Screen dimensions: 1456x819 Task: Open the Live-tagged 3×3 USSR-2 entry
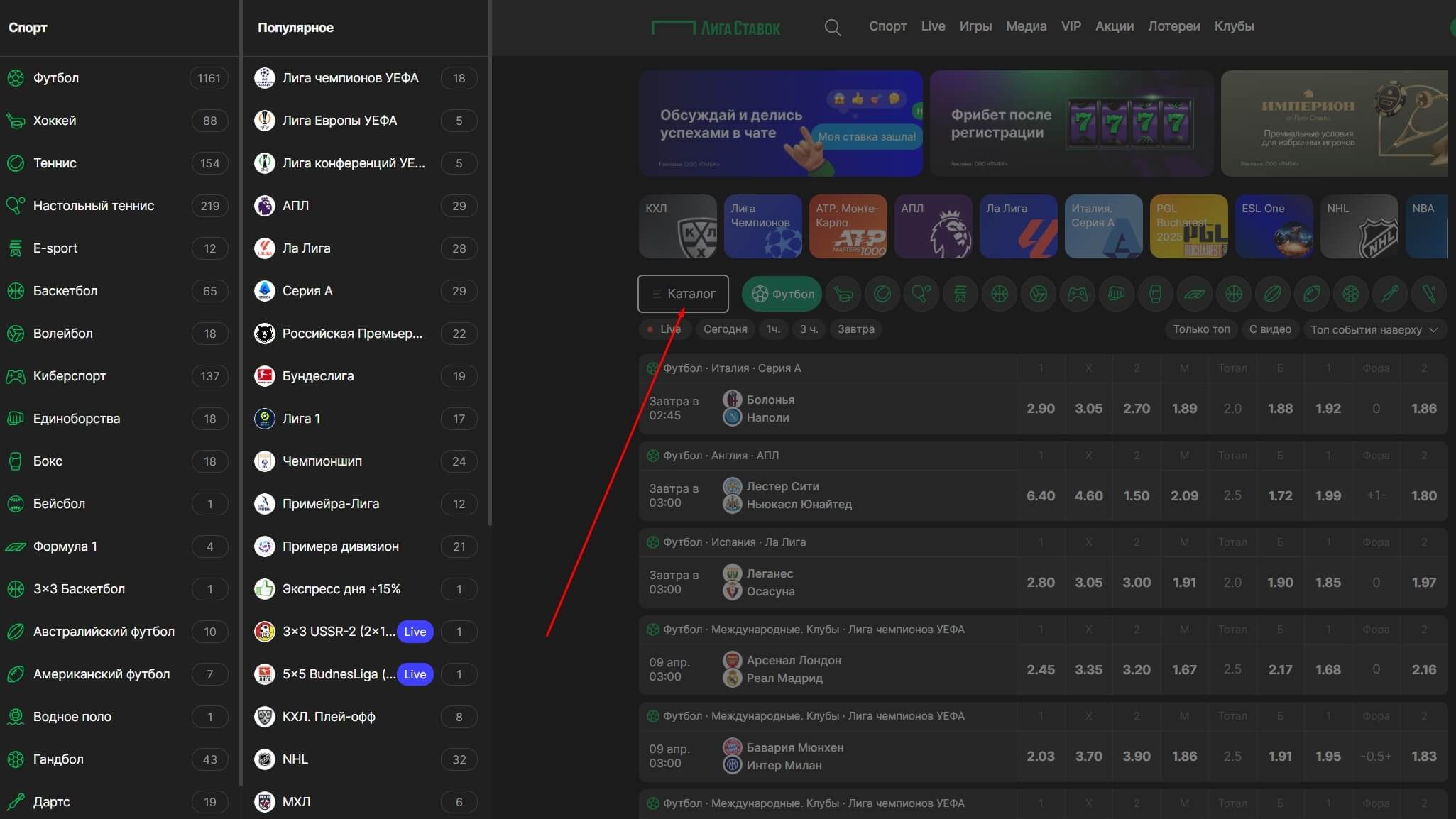[366, 632]
